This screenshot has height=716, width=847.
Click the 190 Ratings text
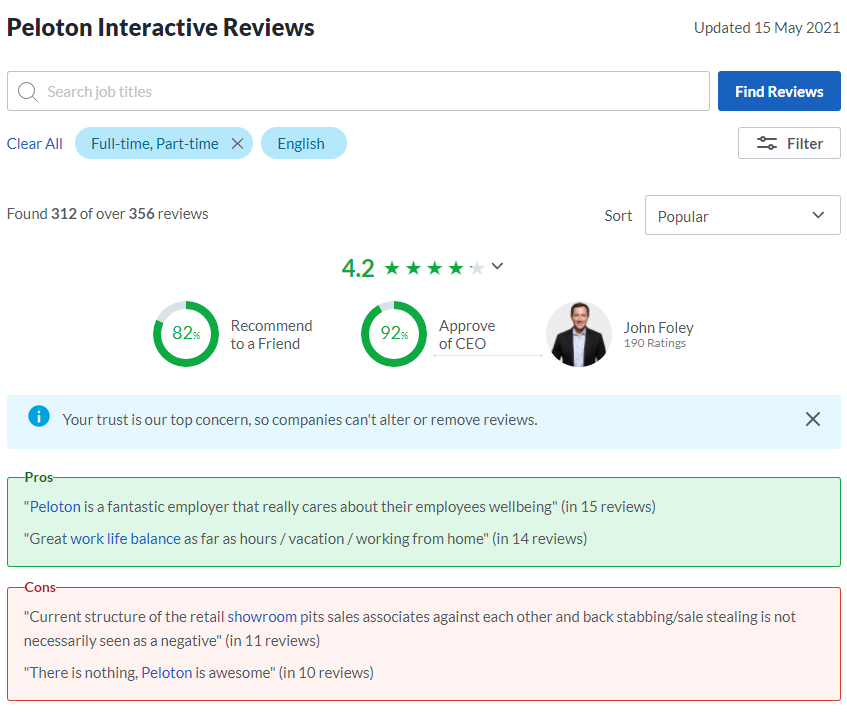click(655, 343)
